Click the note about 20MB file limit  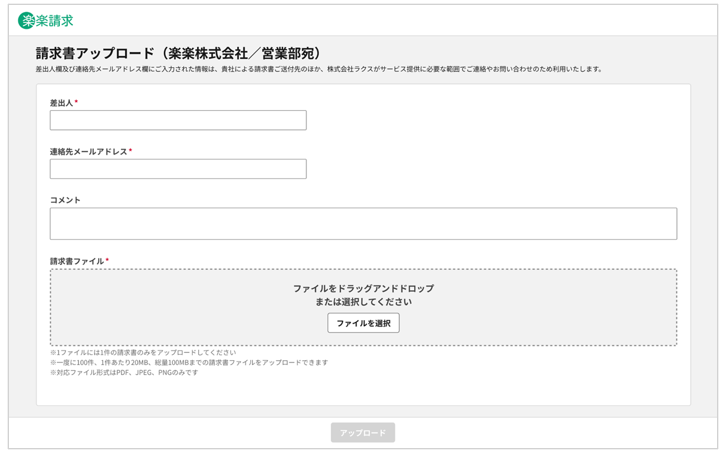188,363
